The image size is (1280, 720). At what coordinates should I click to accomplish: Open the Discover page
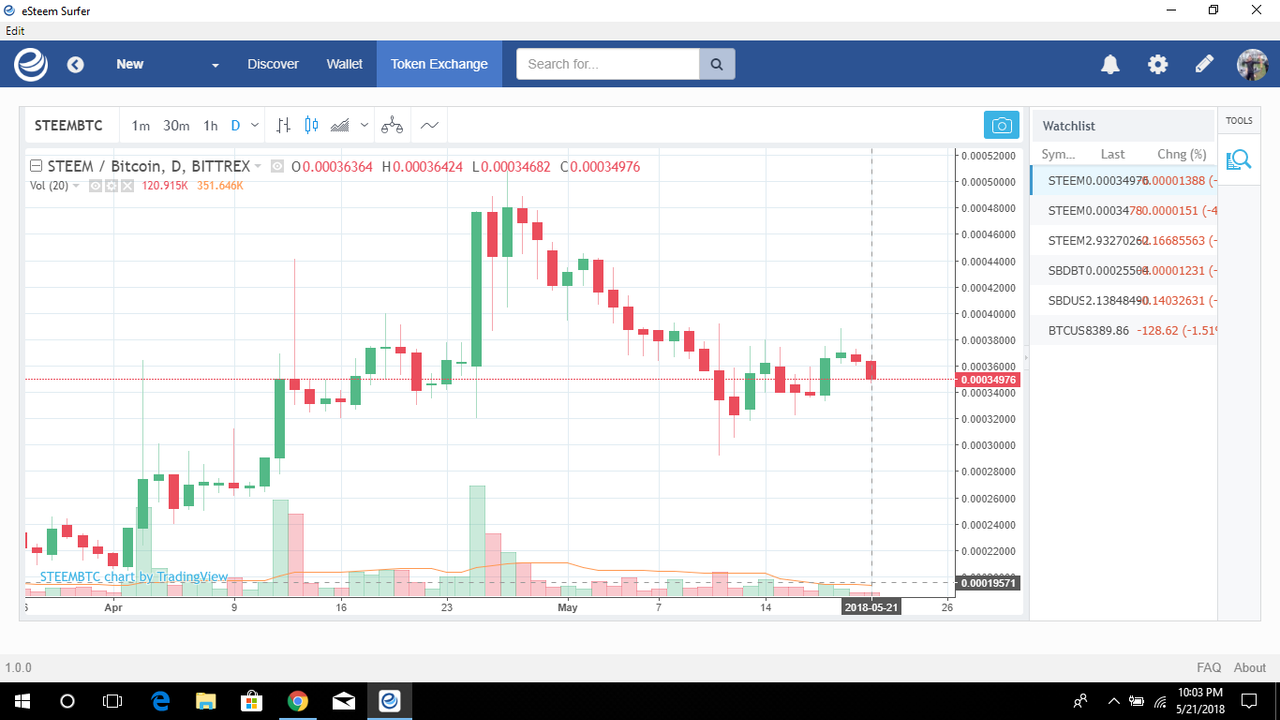(x=273, y=64)
